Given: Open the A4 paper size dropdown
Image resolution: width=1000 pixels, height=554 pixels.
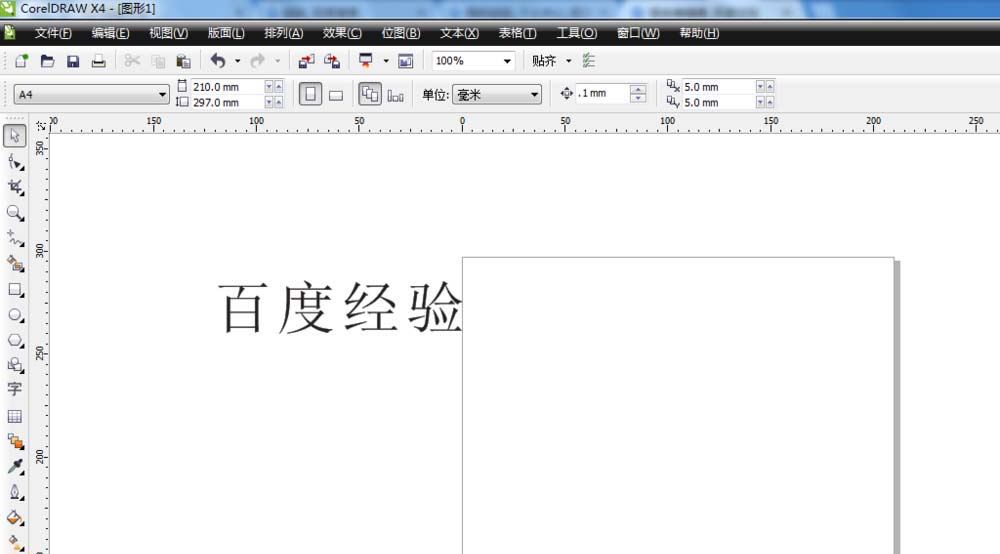Looking at the screenshot, I should coord(162,95).
